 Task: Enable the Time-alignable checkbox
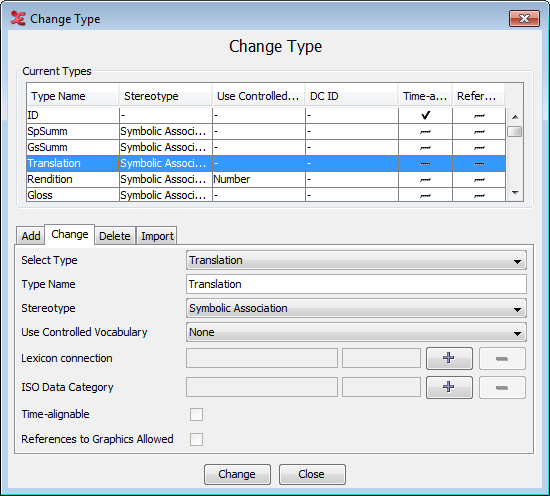[x=196, y=414]
